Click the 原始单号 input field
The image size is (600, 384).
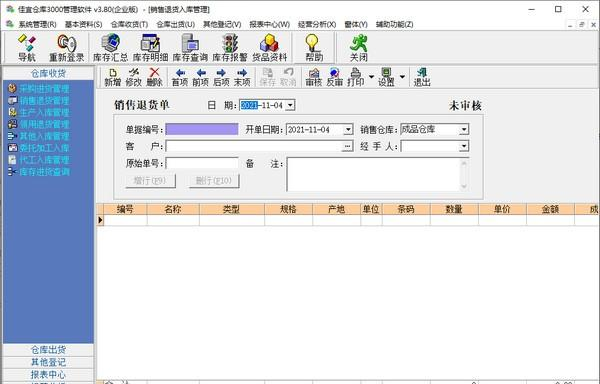tap(202, 163)
